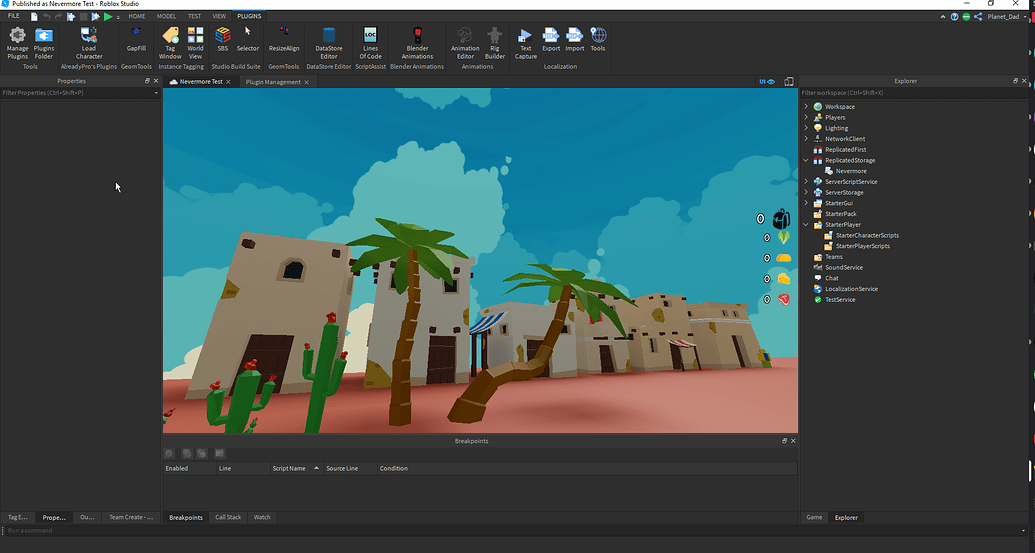
Task: Expand the Players tree node
Action: pos(806,117)
